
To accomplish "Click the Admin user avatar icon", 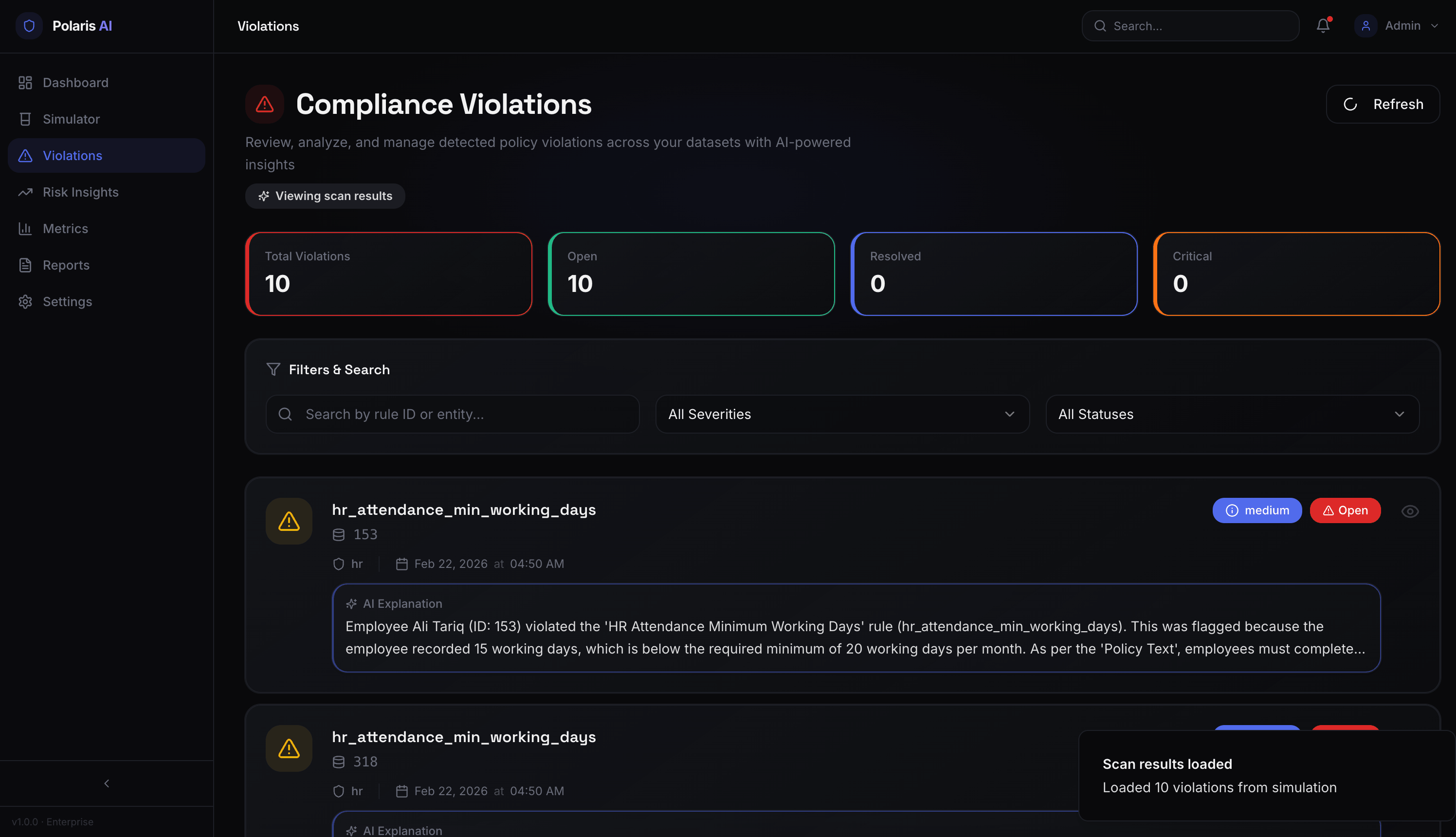I will 1366,26.
